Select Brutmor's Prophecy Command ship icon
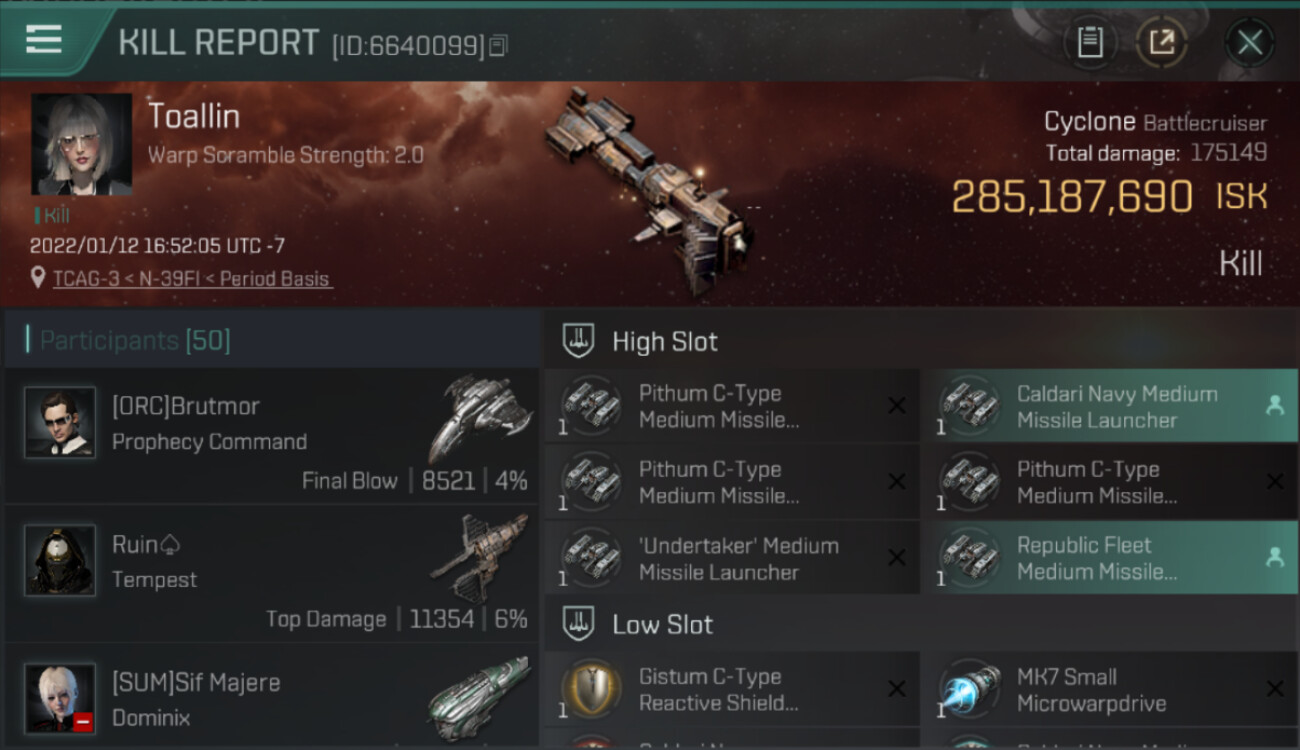Image resolution: width=1300 pixels, height=750 pixels. (481, 417)
